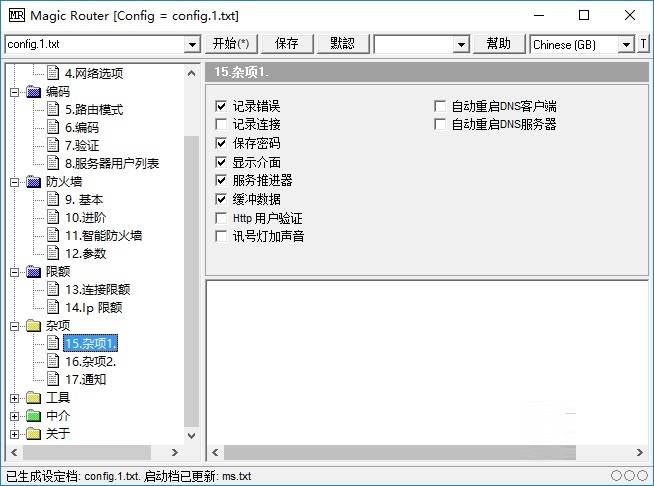This screenshot has width=654, height=486.
Task: Enable Http 用户验证 checkbox
Action: coord(221,218)
